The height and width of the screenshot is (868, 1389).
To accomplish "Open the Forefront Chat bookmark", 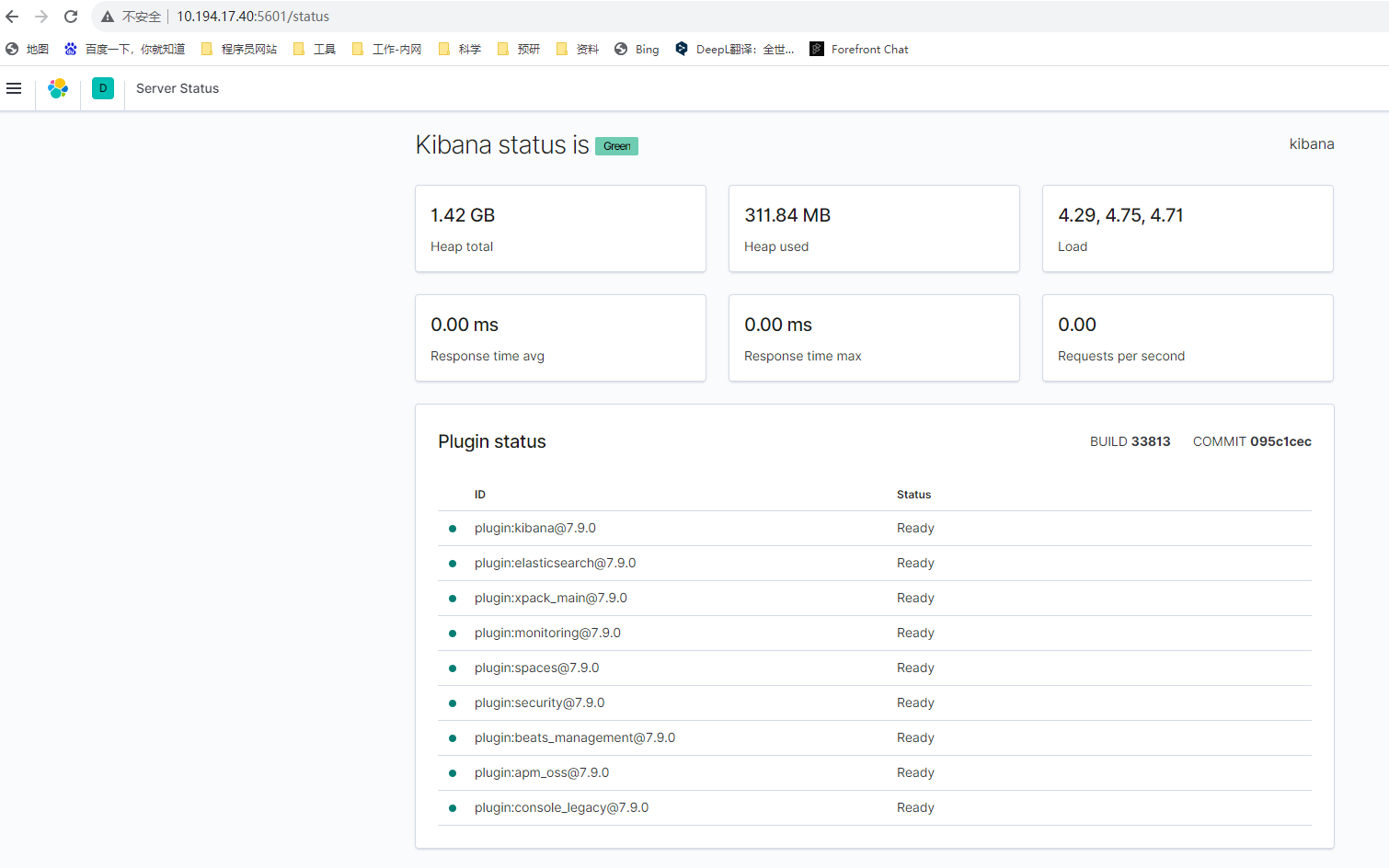I will tap(859, 50).
